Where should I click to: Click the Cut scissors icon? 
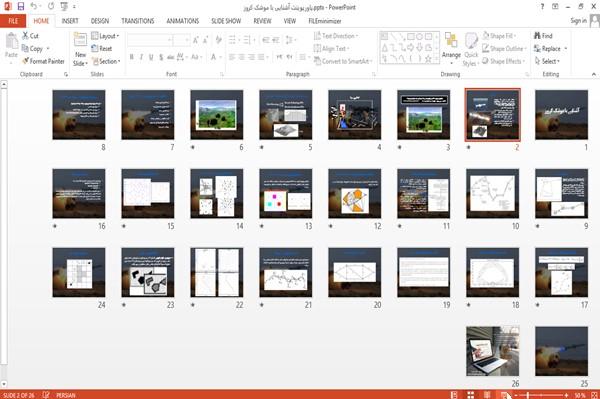point(26,36)
